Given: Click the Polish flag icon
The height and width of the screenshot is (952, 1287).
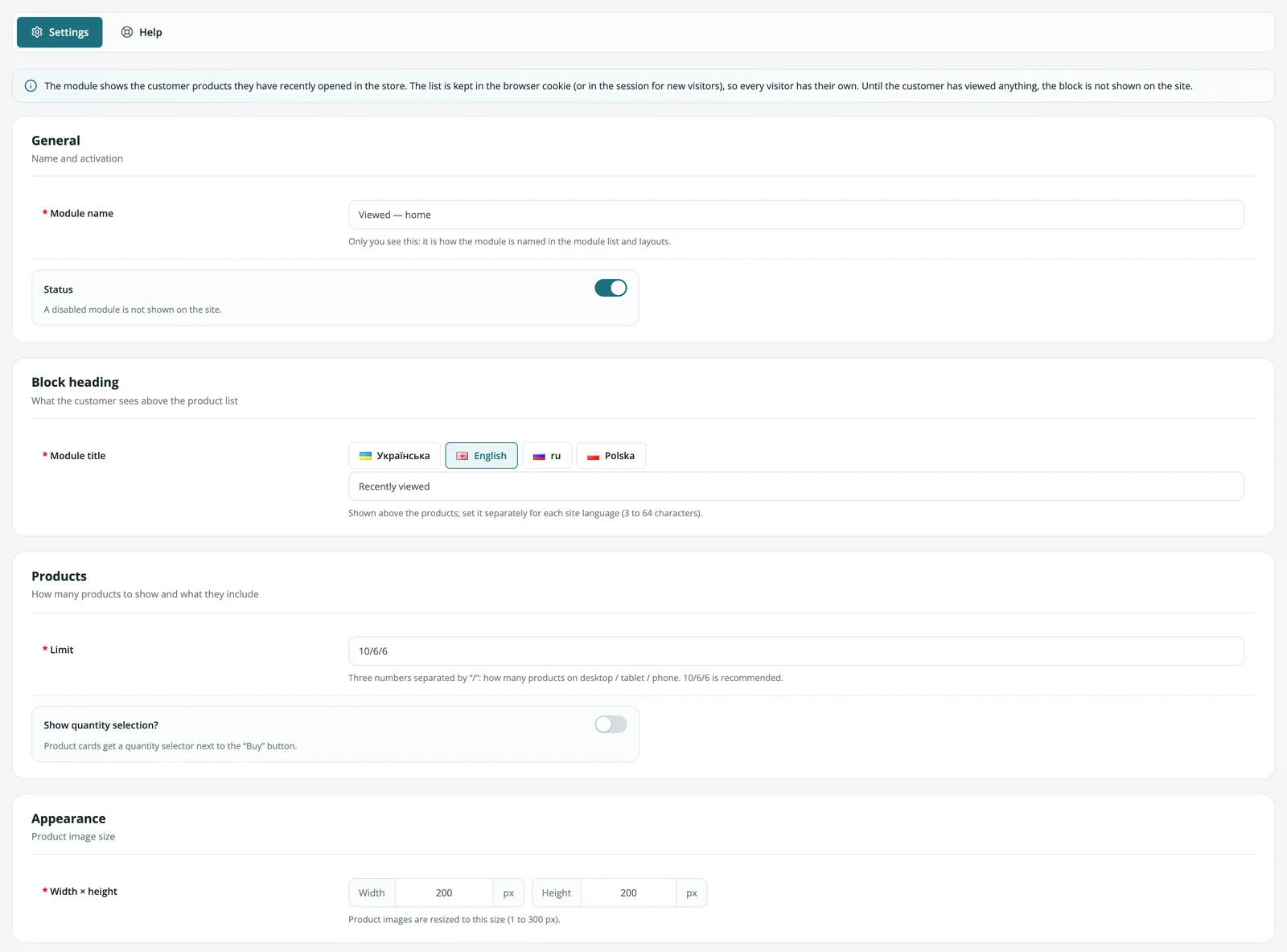Looking at the screenshot, I should 594,456.
